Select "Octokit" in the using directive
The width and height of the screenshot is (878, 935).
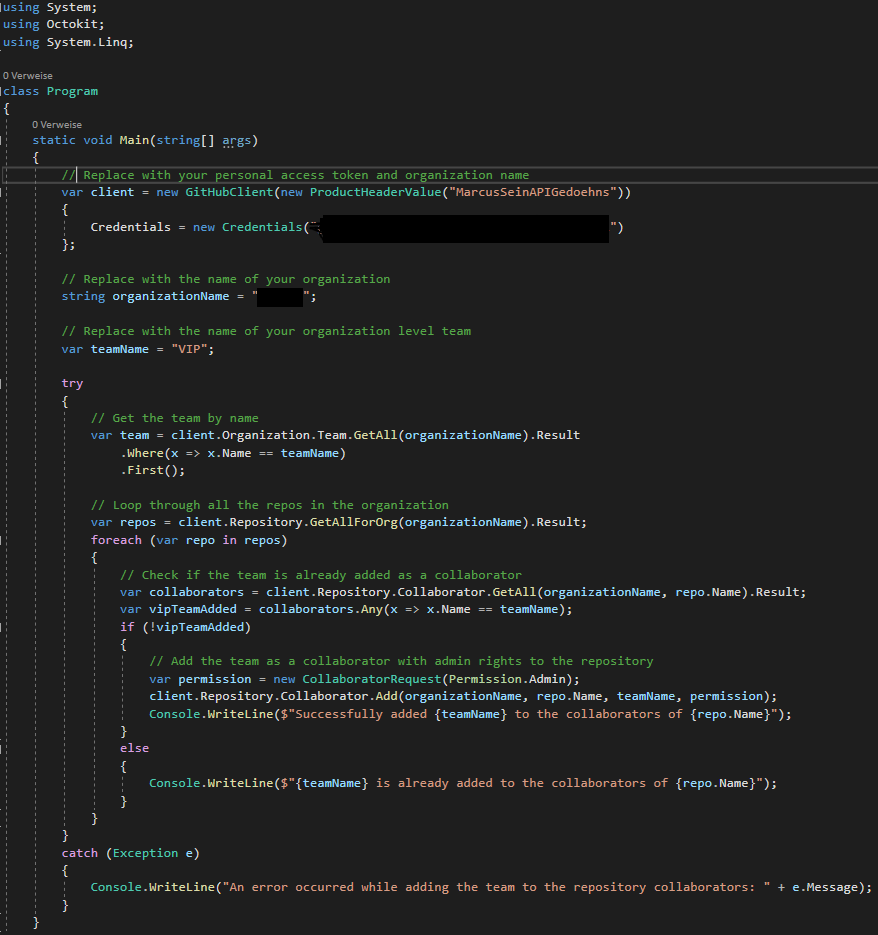click(x=72, y=24)
